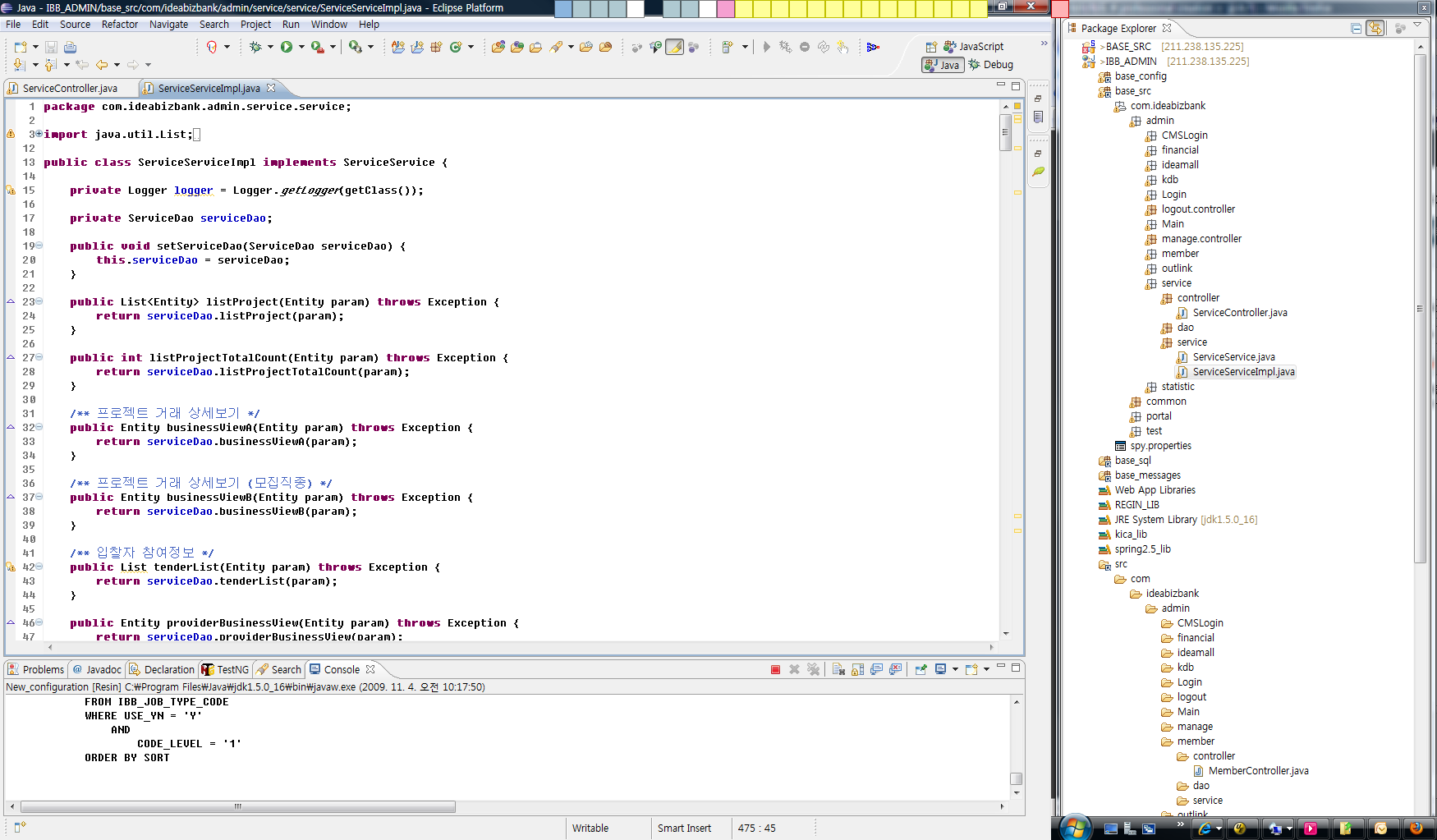Click the Run button in the toolbar
The height and width of the screenshot is (840, 1437).
tap(287, 47)
